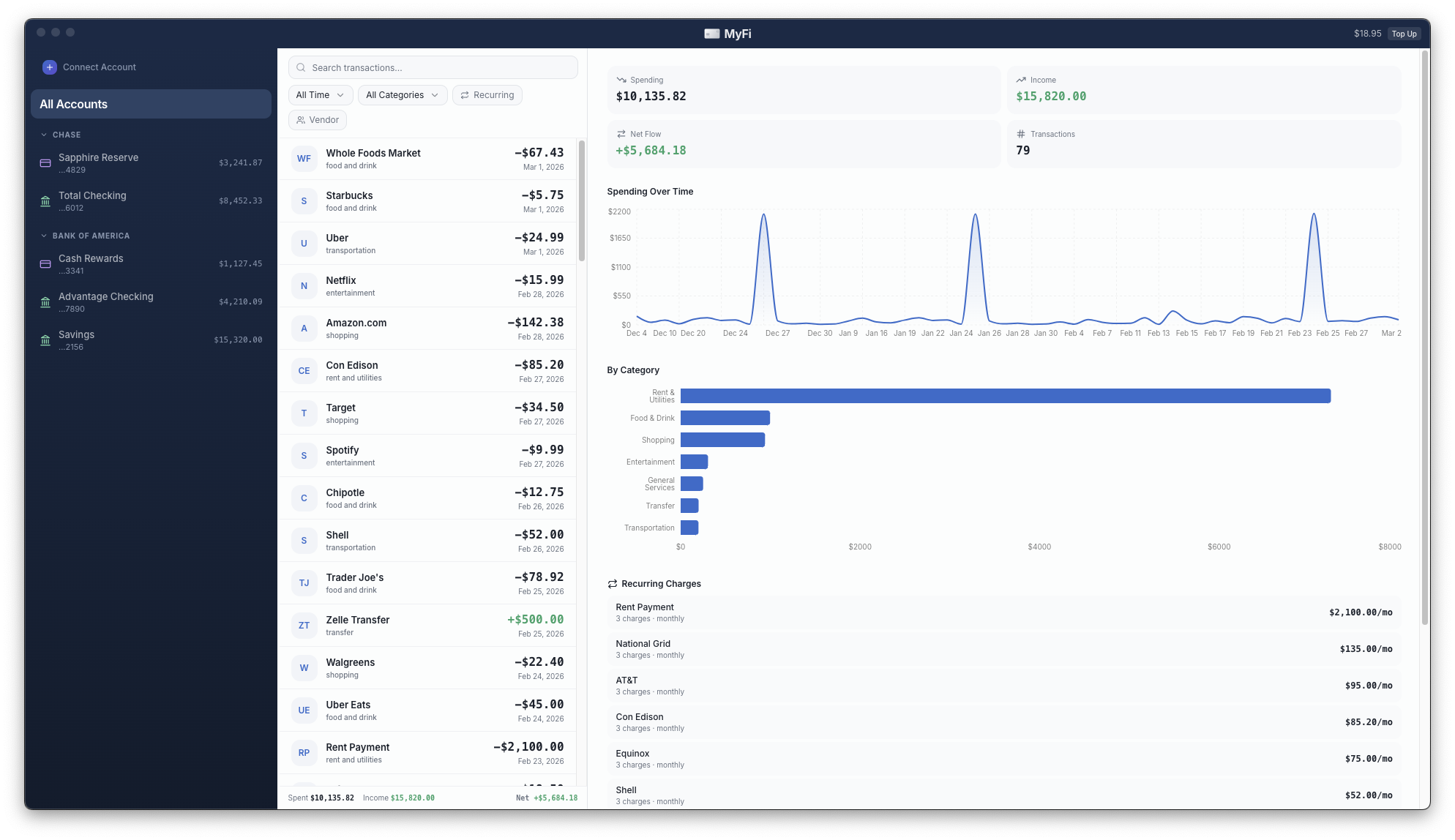
Task: Open the All Categories dropdown
Action: tap(402, 94)
